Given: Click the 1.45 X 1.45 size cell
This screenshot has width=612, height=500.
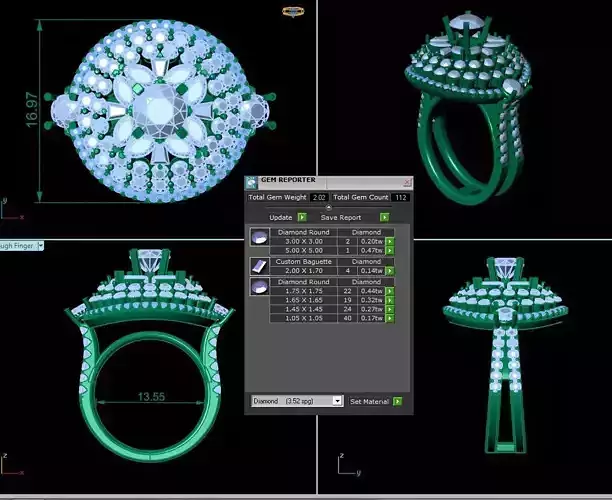Looking at the screenshot, I should tap(304, 309).
